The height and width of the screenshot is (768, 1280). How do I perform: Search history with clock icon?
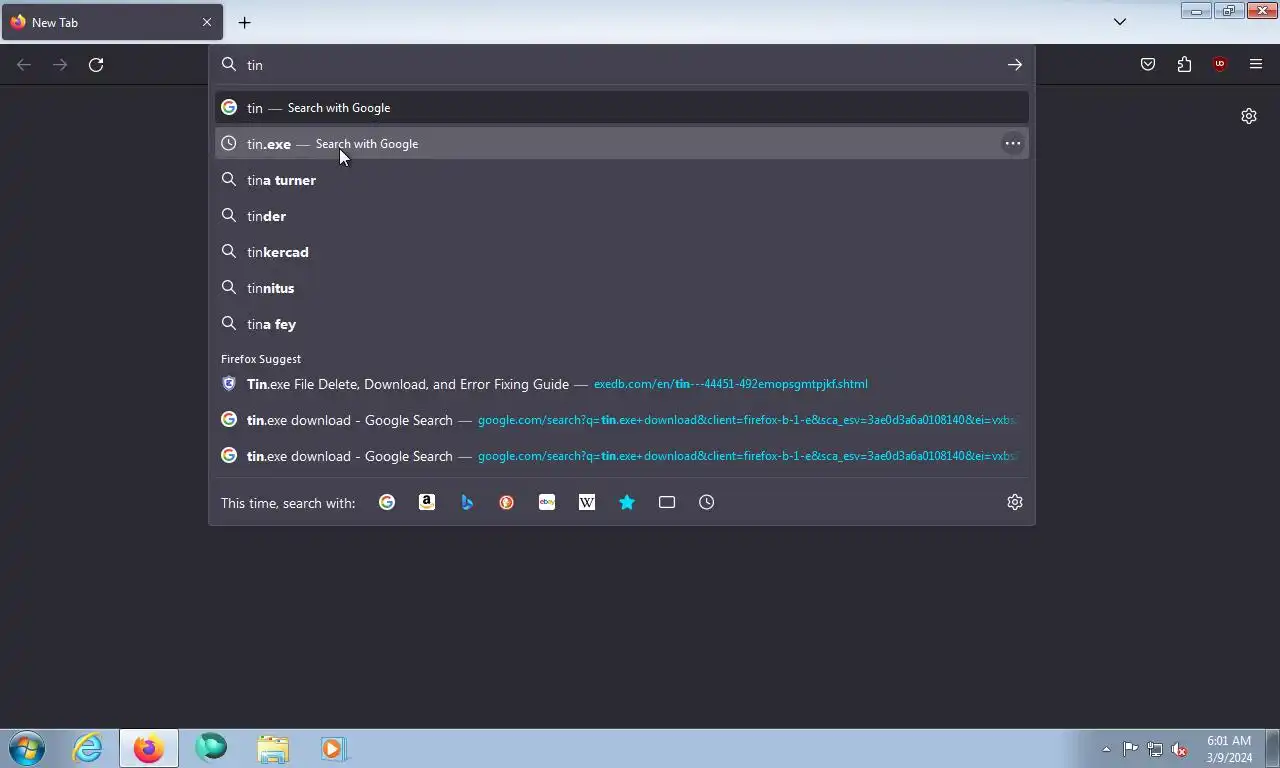(x=707, y=502)
